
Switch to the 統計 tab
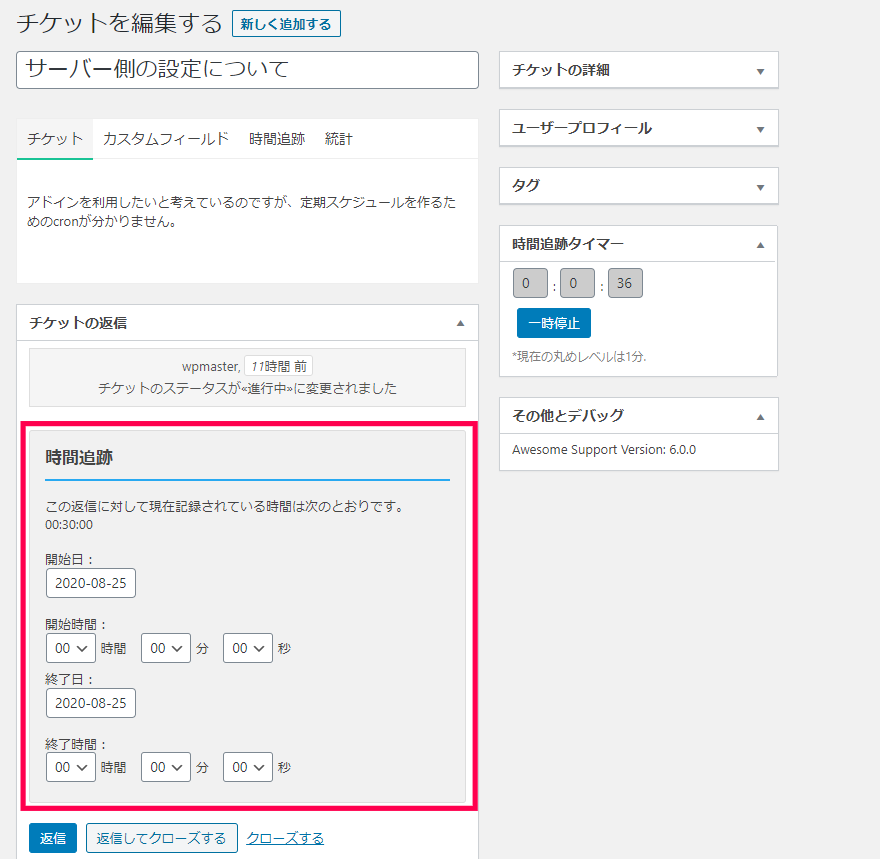(x=338, y=139)
